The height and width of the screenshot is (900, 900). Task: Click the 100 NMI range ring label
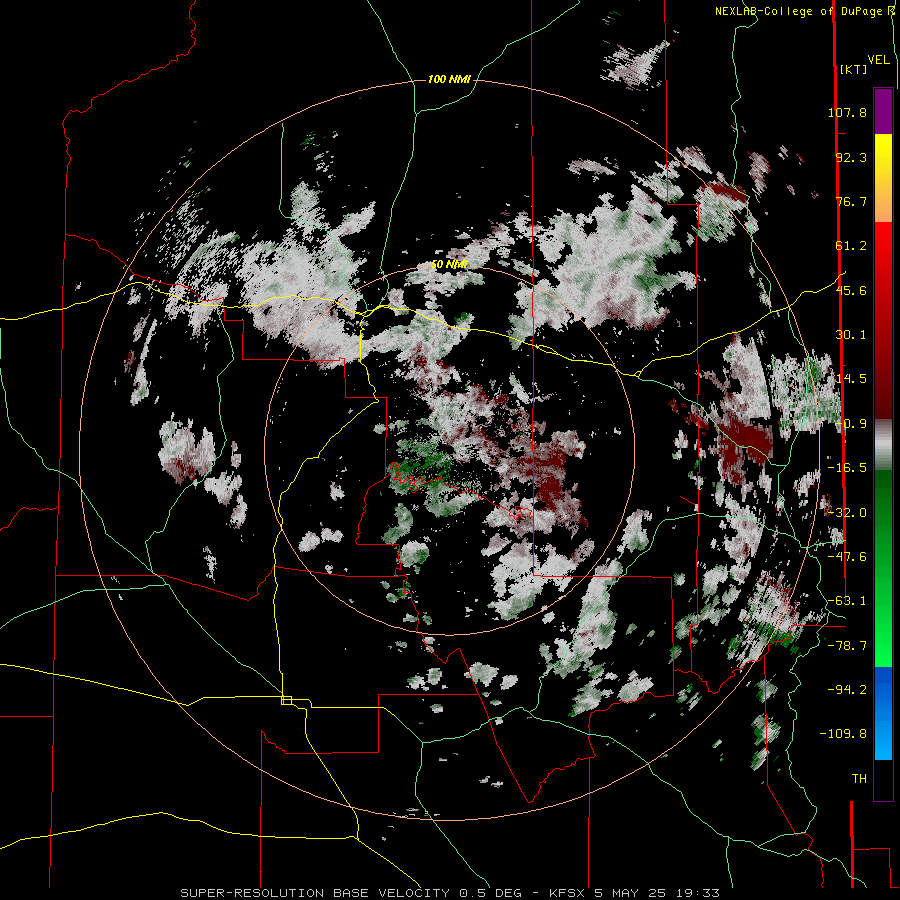coord(449,79)
